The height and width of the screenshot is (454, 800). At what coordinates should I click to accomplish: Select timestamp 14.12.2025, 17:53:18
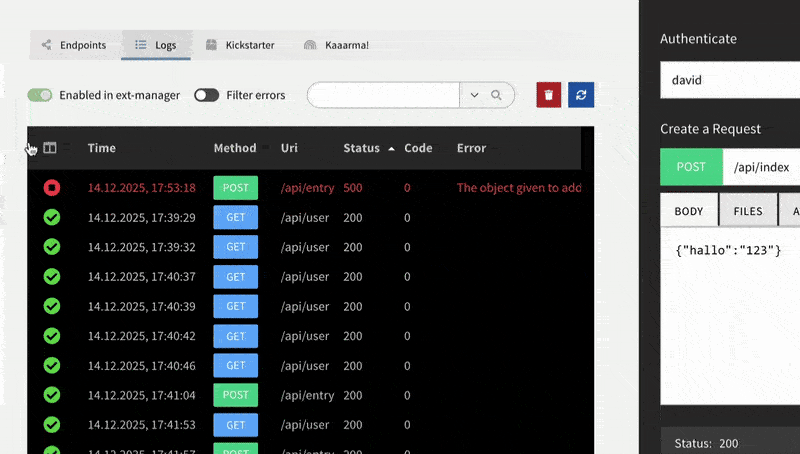pyautogui.click(x=141, y=188)
